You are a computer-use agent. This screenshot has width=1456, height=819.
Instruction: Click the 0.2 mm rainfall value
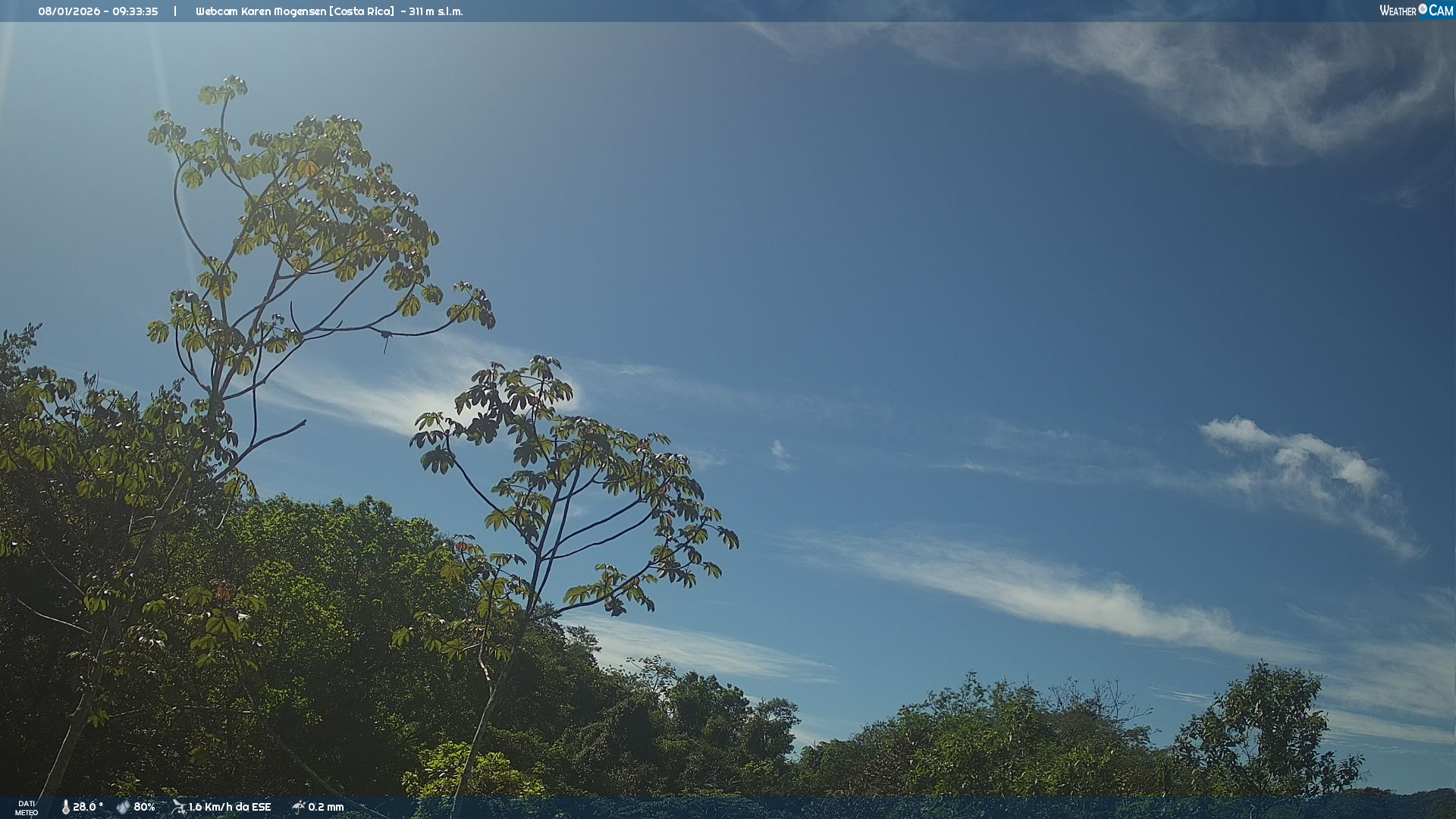tap(326, 807)
